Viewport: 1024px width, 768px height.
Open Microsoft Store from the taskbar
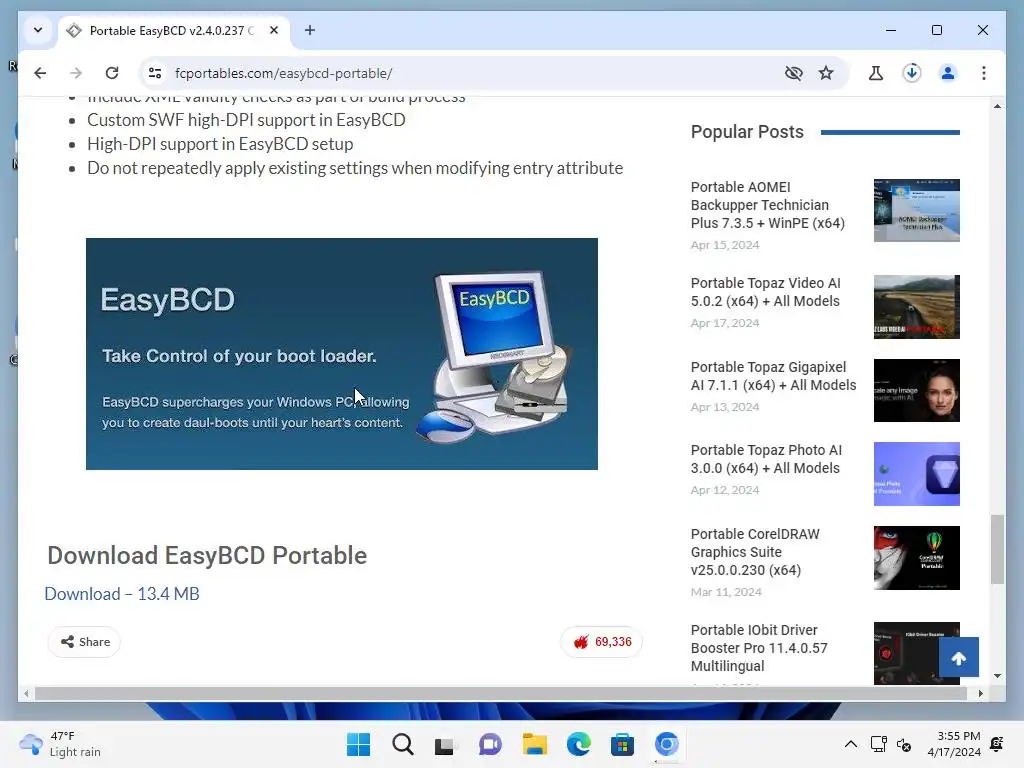point(622,744)
